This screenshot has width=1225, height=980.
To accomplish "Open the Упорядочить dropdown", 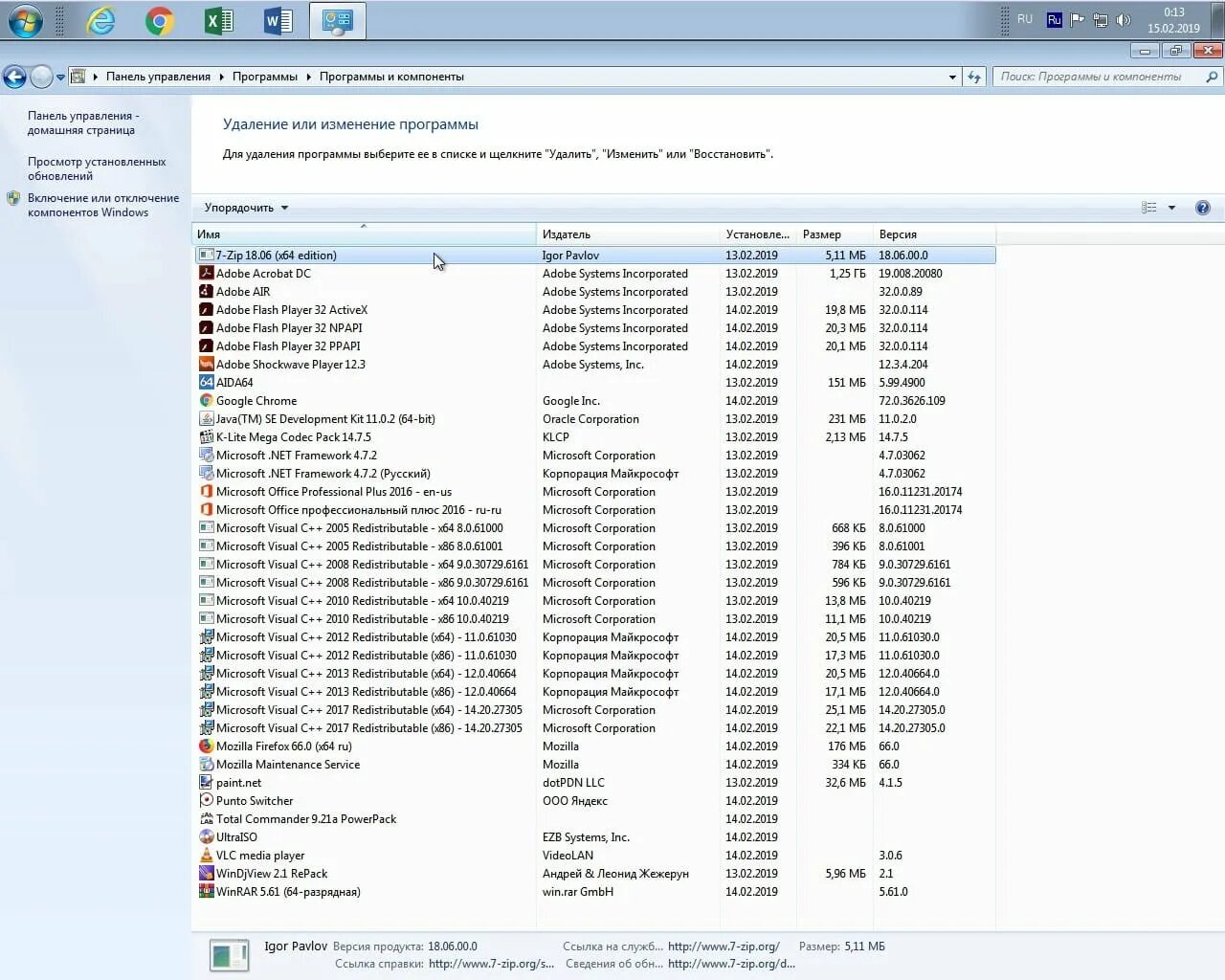I will click(246, 208).
